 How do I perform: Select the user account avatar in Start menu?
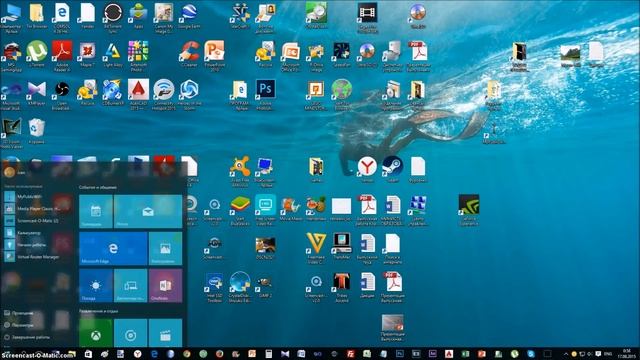tap(9, 172)
